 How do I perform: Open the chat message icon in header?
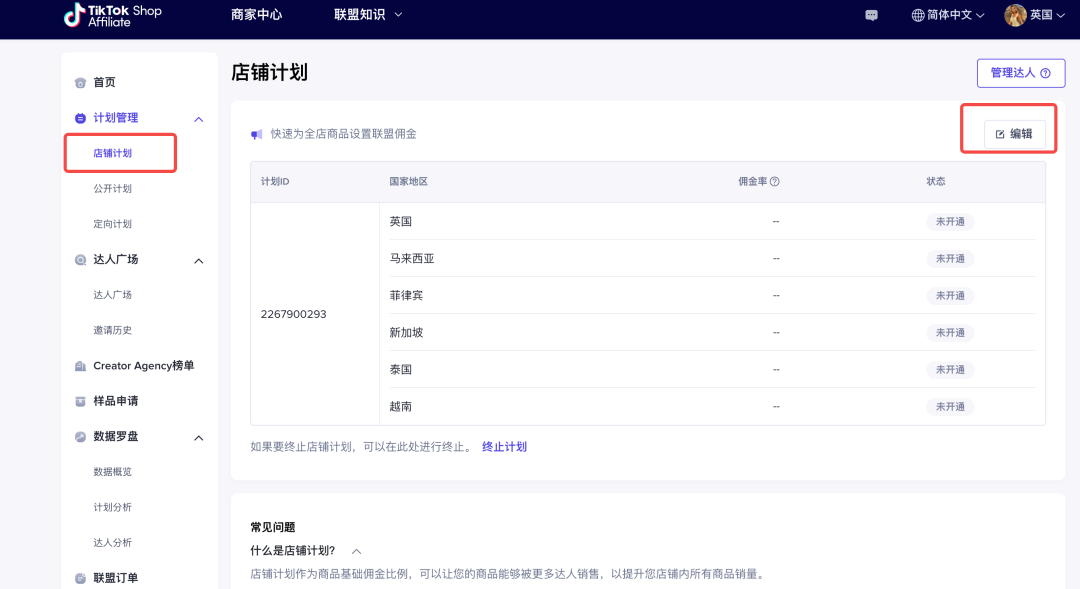click(x=872, y=15)
